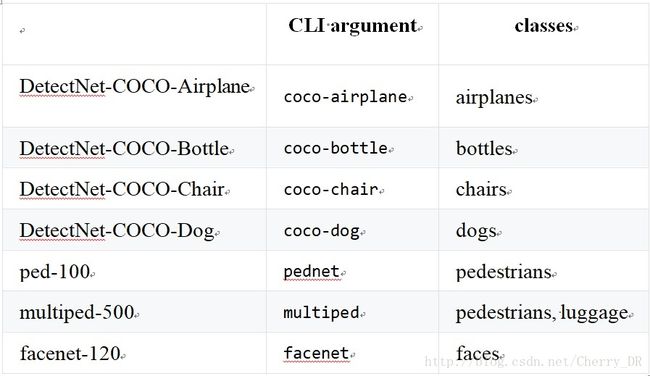Select the coco-chair argument text
The image size is (650, 376).
pos(331,189)
